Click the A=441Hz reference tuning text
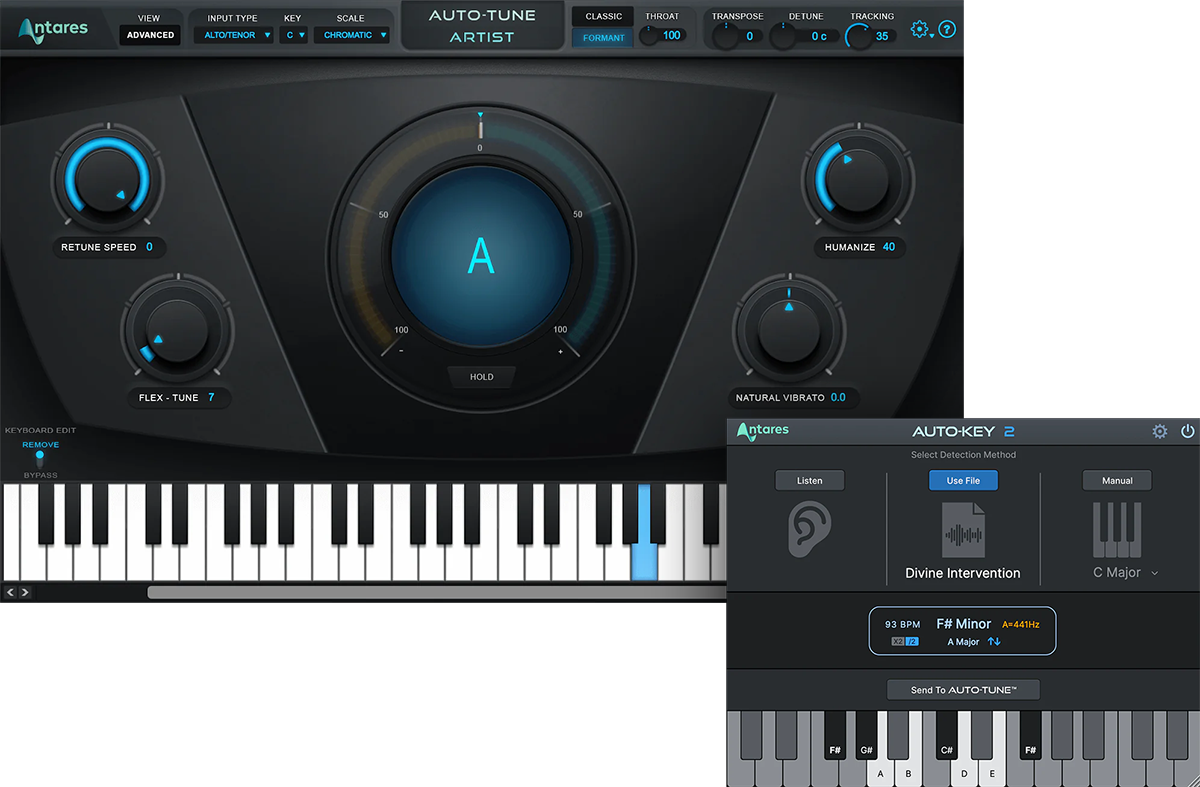Viewport: 1200px width, 787px height. 1021,625
